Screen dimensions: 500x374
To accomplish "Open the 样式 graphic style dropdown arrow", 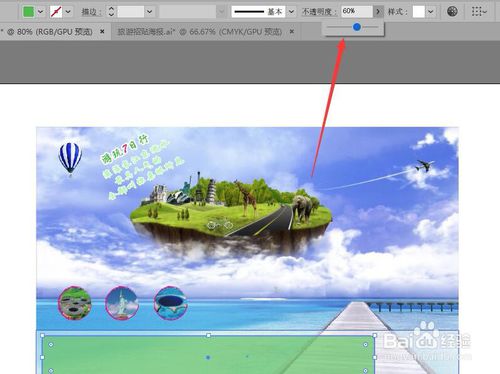I will click(x=431, y=12).
